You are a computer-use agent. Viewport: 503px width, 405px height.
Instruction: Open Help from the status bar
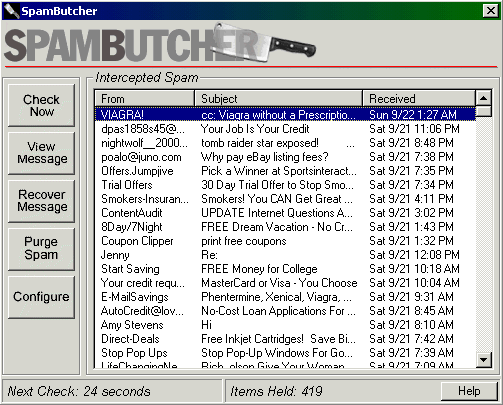pos(469,391)
